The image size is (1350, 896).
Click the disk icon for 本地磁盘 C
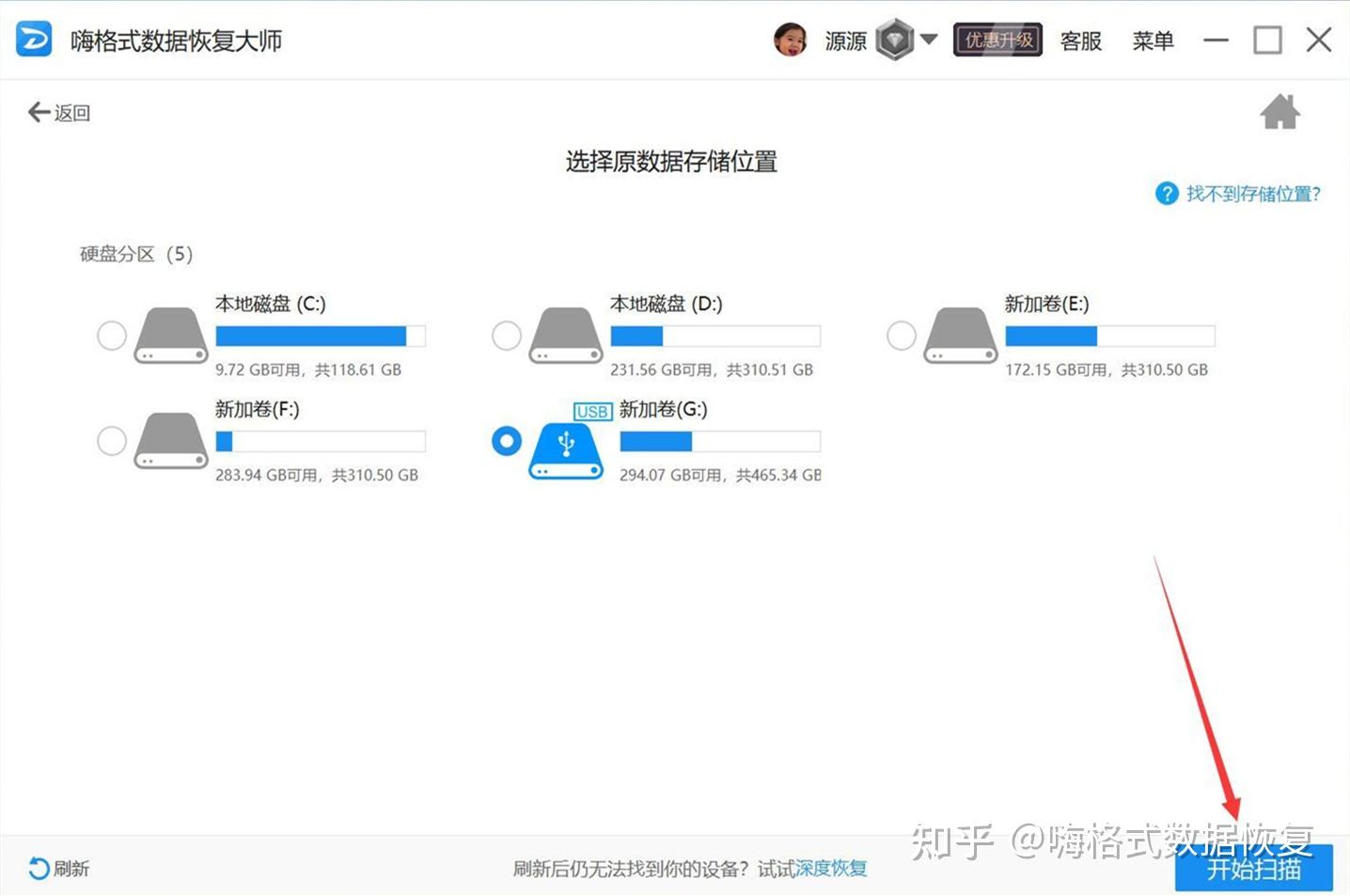pyautogui.click(x=171, y=335)
